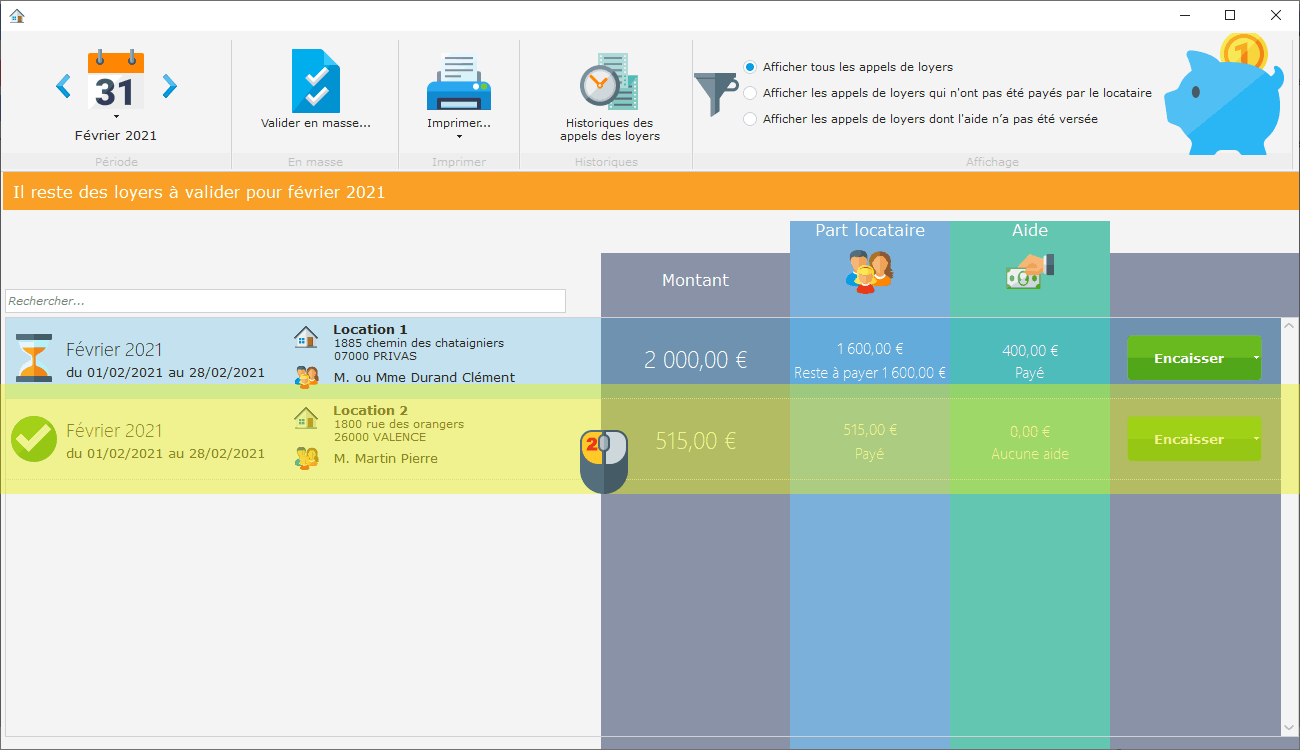Select Afficher tous les appels de loyers

(x=750, y=67)
